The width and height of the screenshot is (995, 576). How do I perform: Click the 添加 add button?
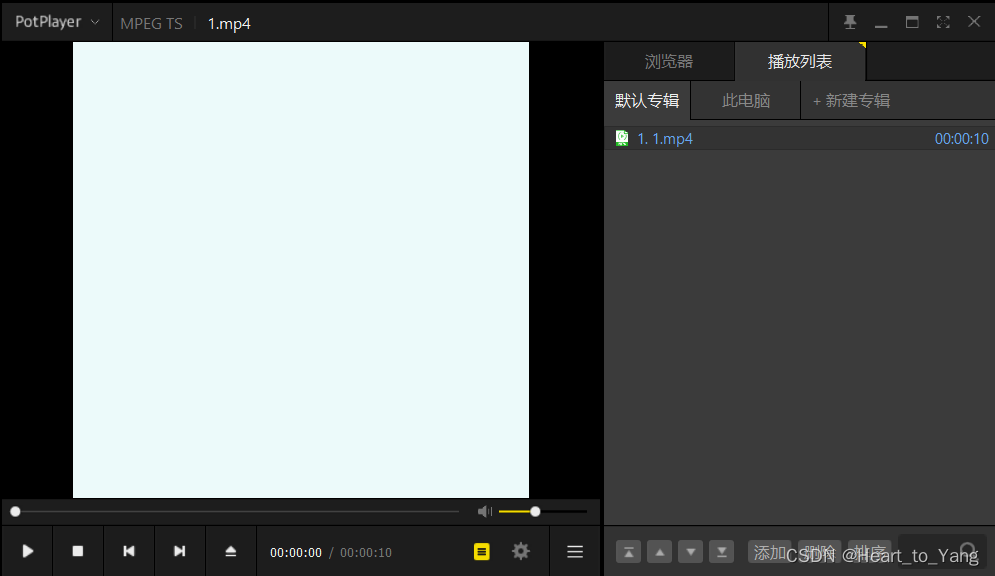click(769, 552)
